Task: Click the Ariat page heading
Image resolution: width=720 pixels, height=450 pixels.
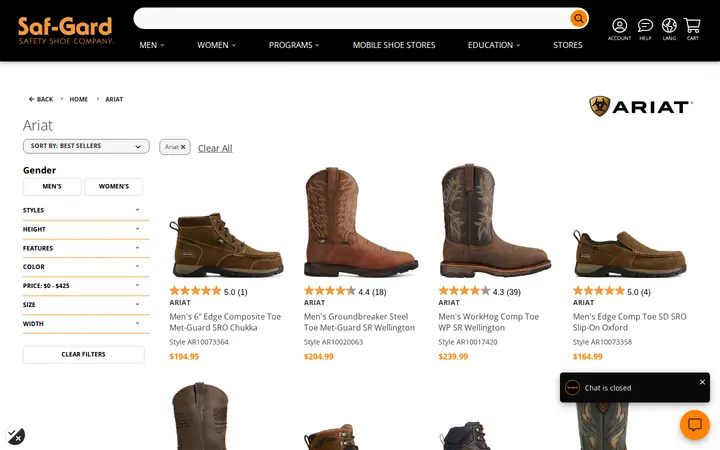Action: [x=38, y=125]
